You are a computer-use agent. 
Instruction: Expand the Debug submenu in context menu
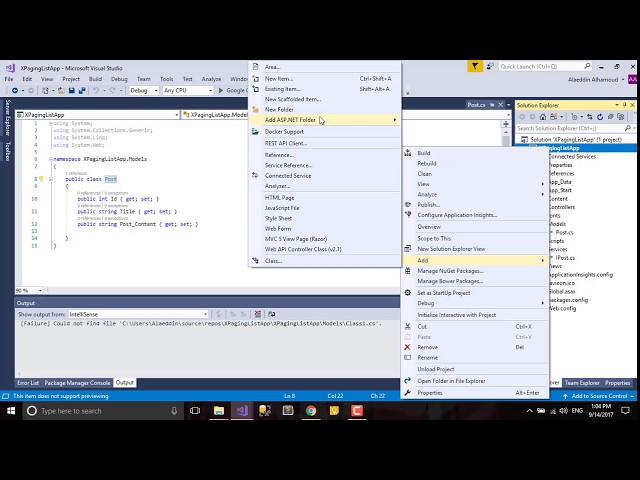coord(475,303)
